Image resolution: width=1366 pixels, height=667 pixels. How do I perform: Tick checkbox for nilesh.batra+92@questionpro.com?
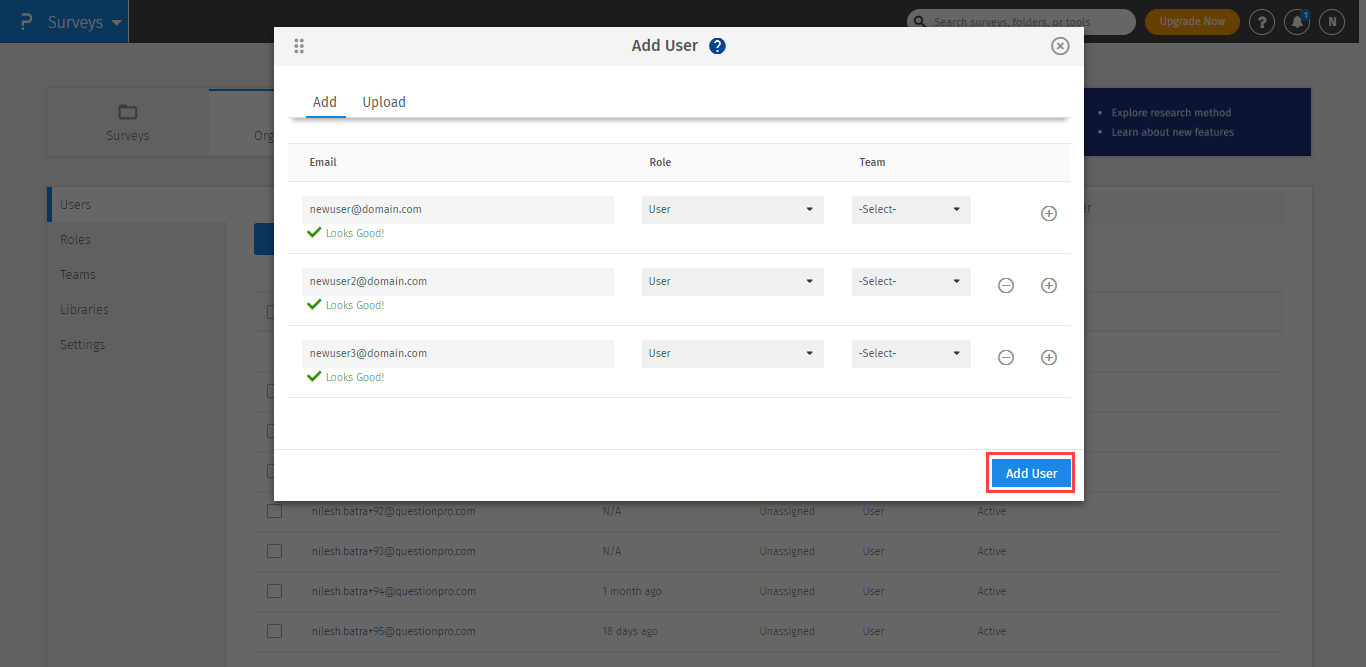pos(274,511)
